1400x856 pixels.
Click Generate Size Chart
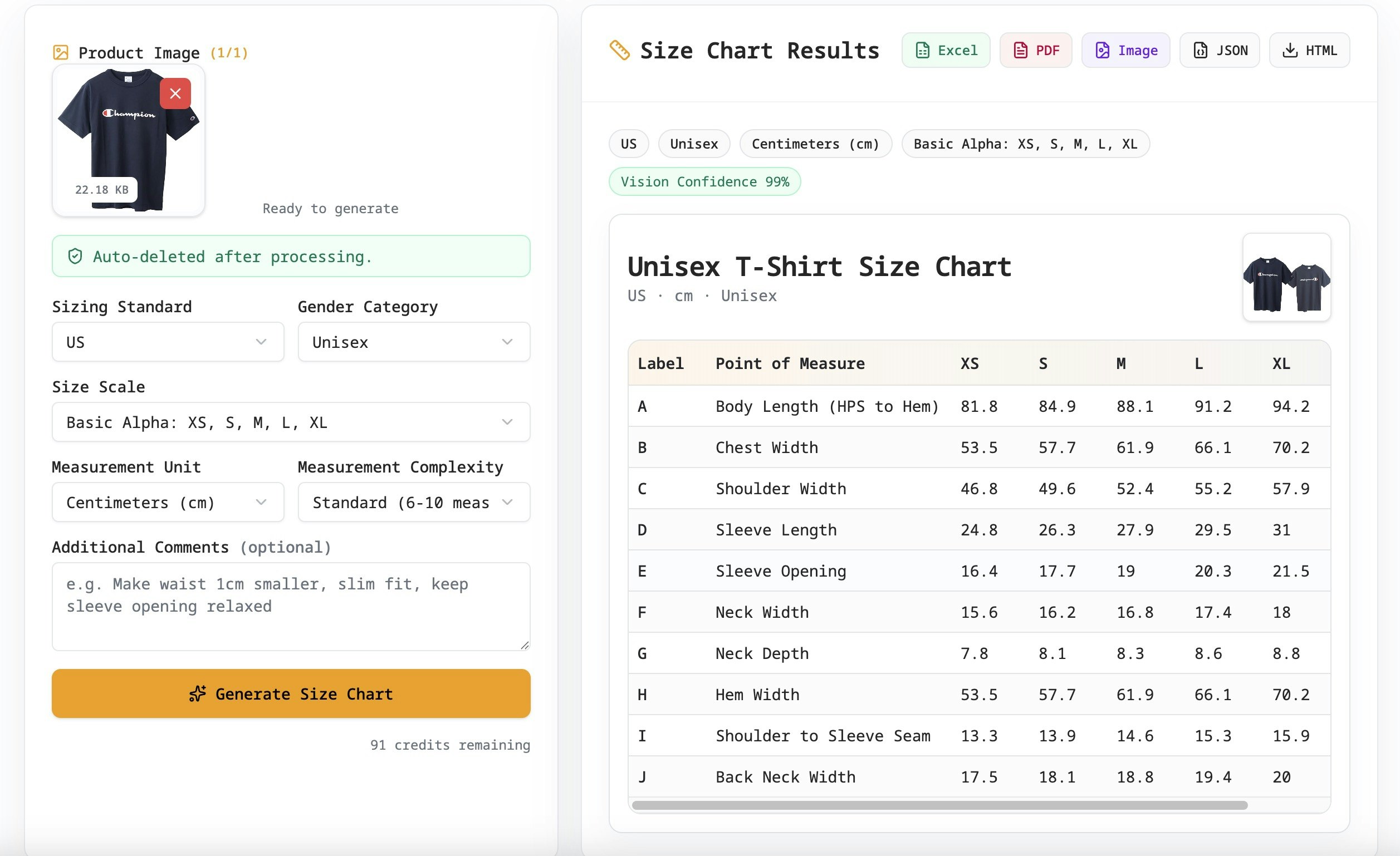pyautogui.click(x=290, y=693)
